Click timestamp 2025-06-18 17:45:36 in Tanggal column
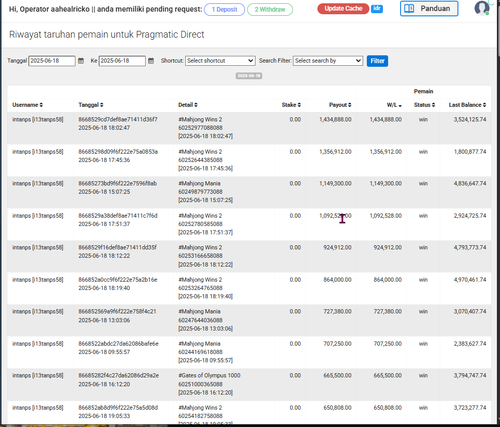Image resolution: width=500 pixels, height=427 pixels. point(104,160)
